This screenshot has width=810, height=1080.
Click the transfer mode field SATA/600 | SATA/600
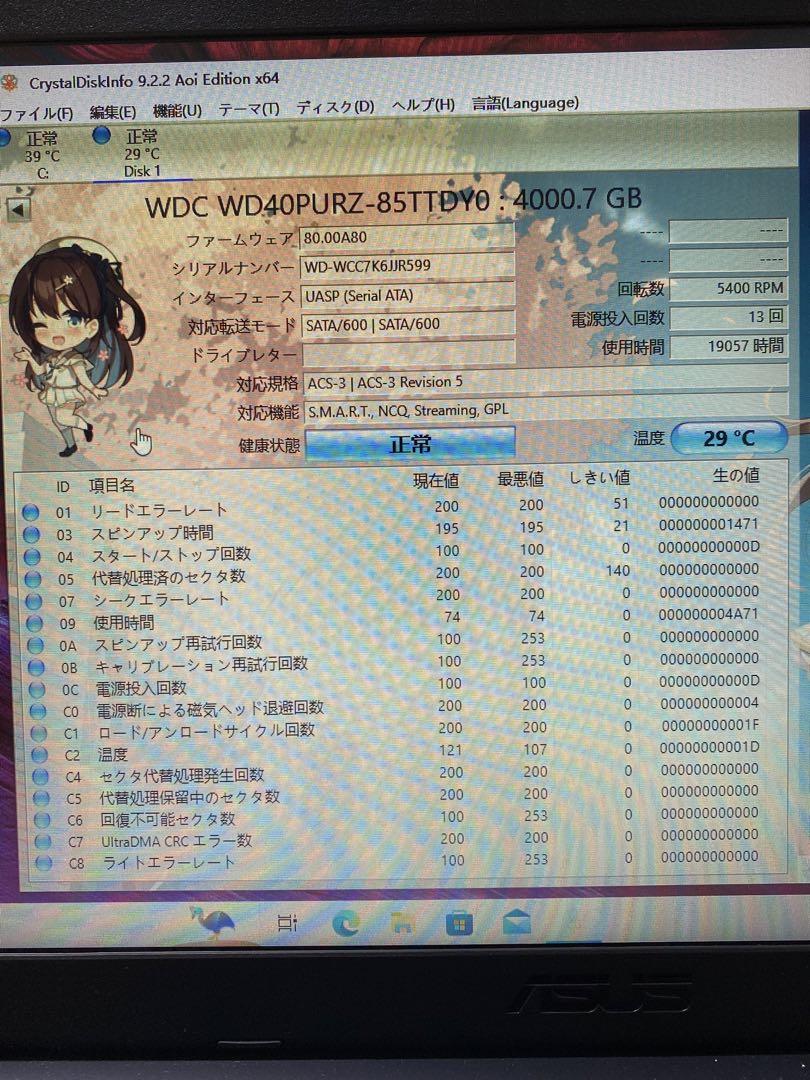click(x=408, y=324)
